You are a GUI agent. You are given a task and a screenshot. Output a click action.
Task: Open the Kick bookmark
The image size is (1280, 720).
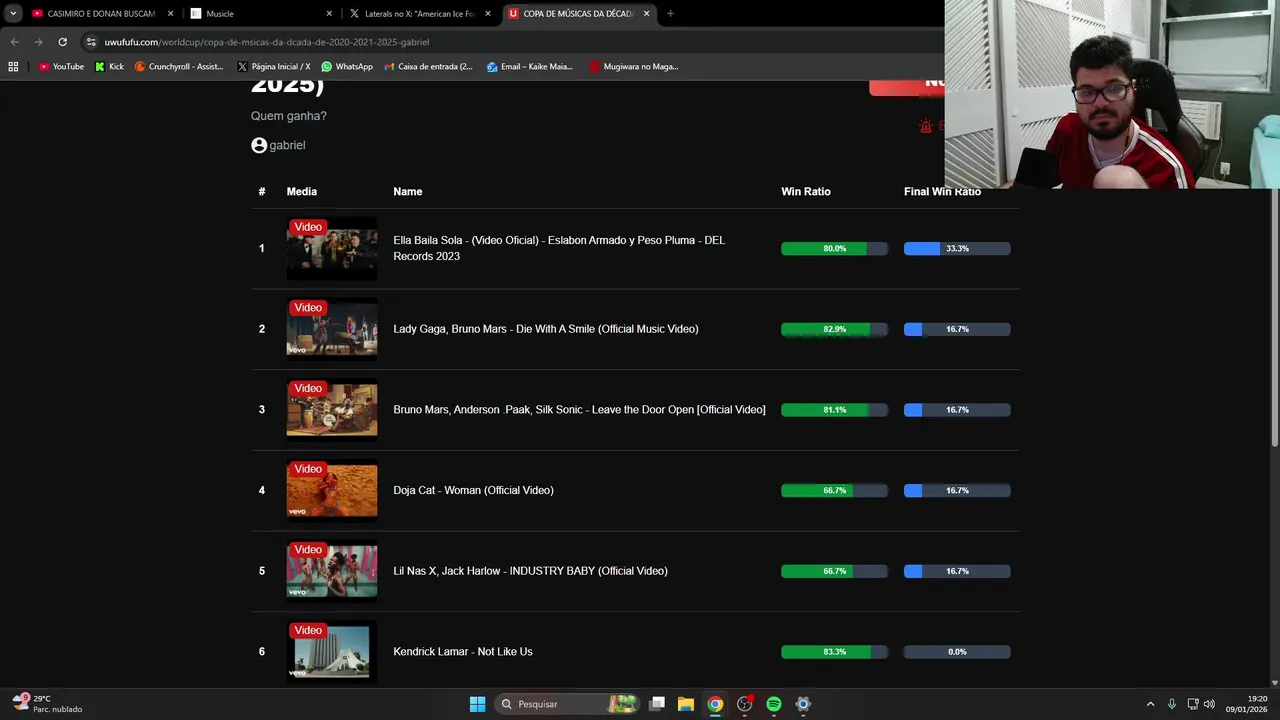click(x=109, y=67)
